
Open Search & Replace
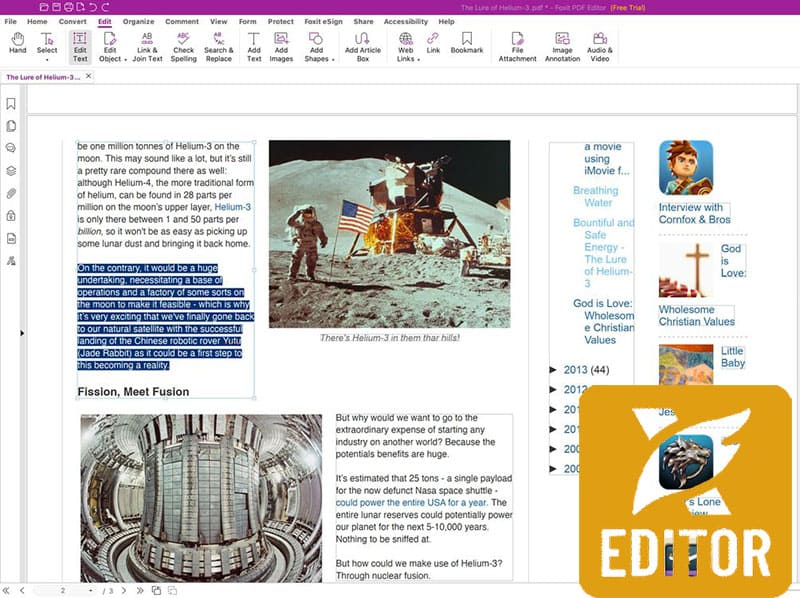click(x=218, y=47)
